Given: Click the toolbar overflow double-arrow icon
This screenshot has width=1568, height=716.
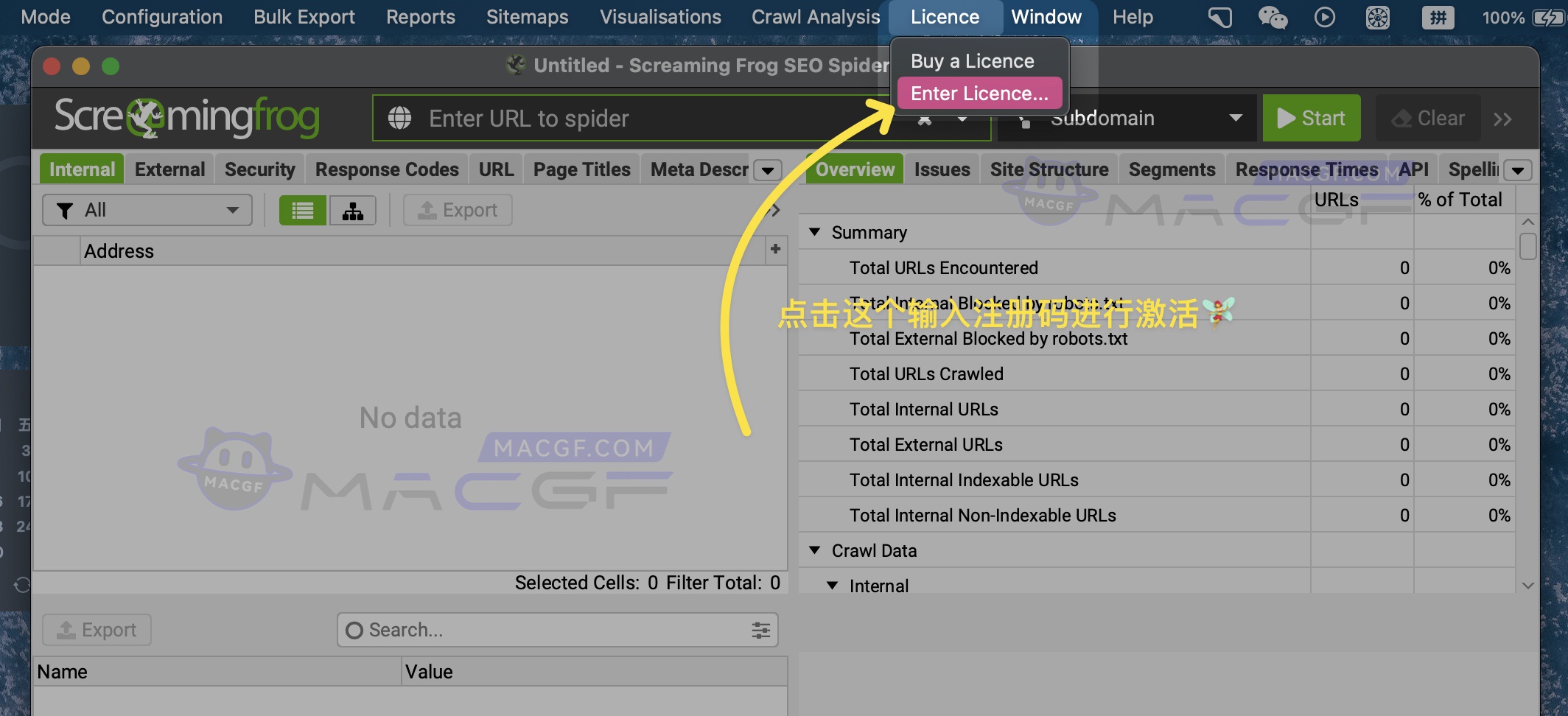Looking at the screenshot, I should (1502, 119).
